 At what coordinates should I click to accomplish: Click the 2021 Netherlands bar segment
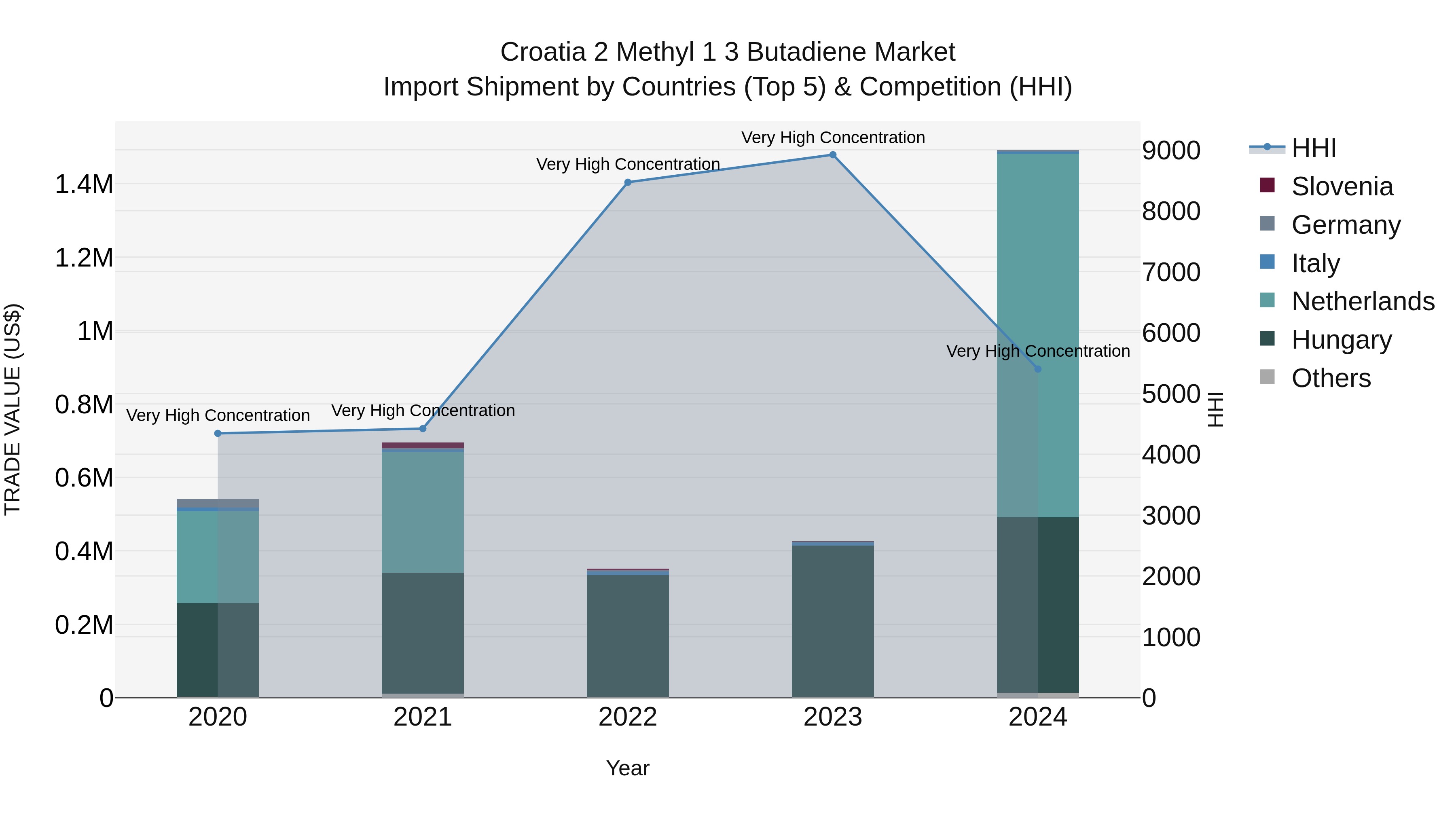click(x=423, y=512)
